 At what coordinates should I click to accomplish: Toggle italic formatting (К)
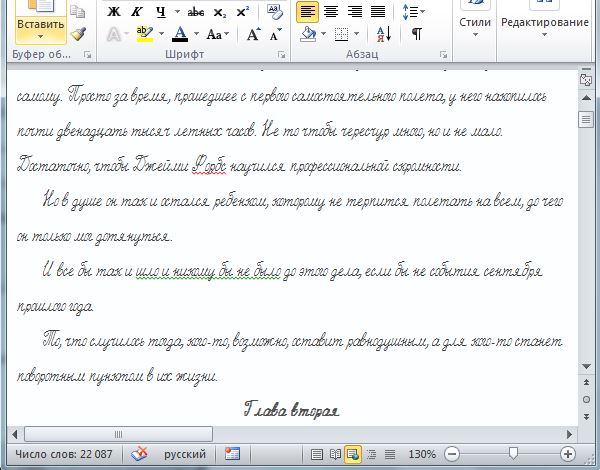(137, 12)
